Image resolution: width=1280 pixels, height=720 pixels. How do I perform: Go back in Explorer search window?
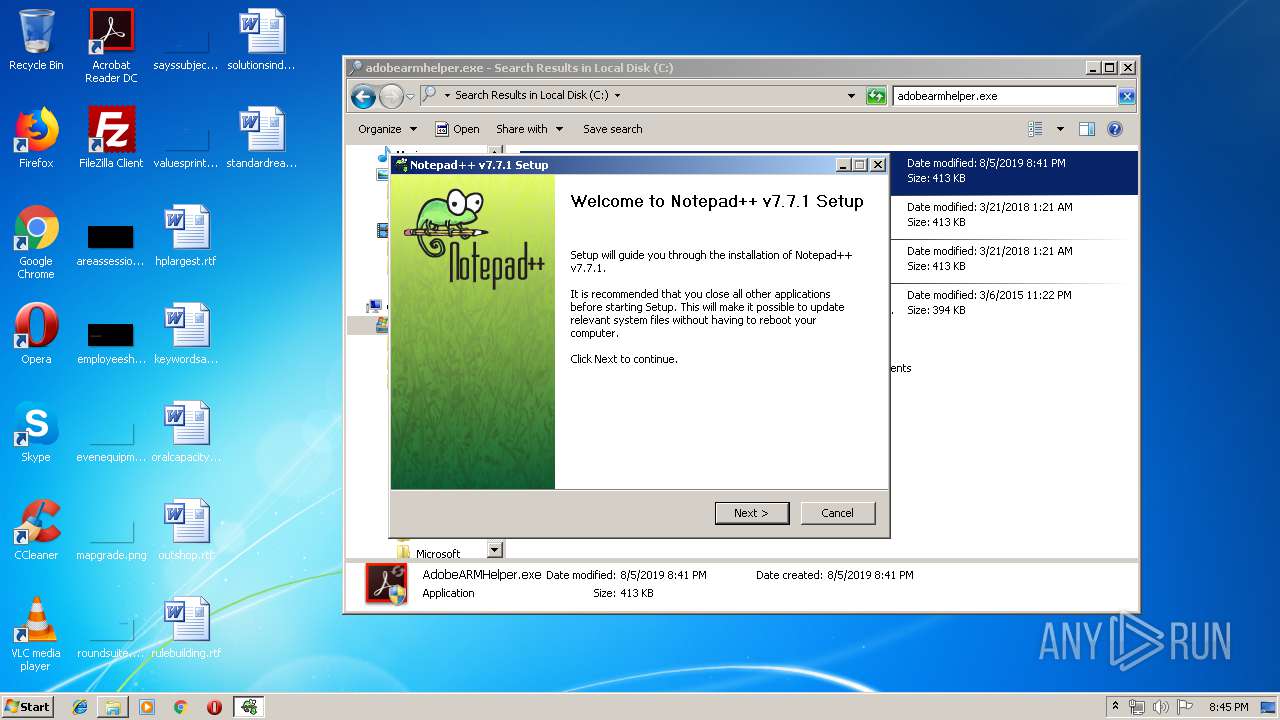point(363,96)
